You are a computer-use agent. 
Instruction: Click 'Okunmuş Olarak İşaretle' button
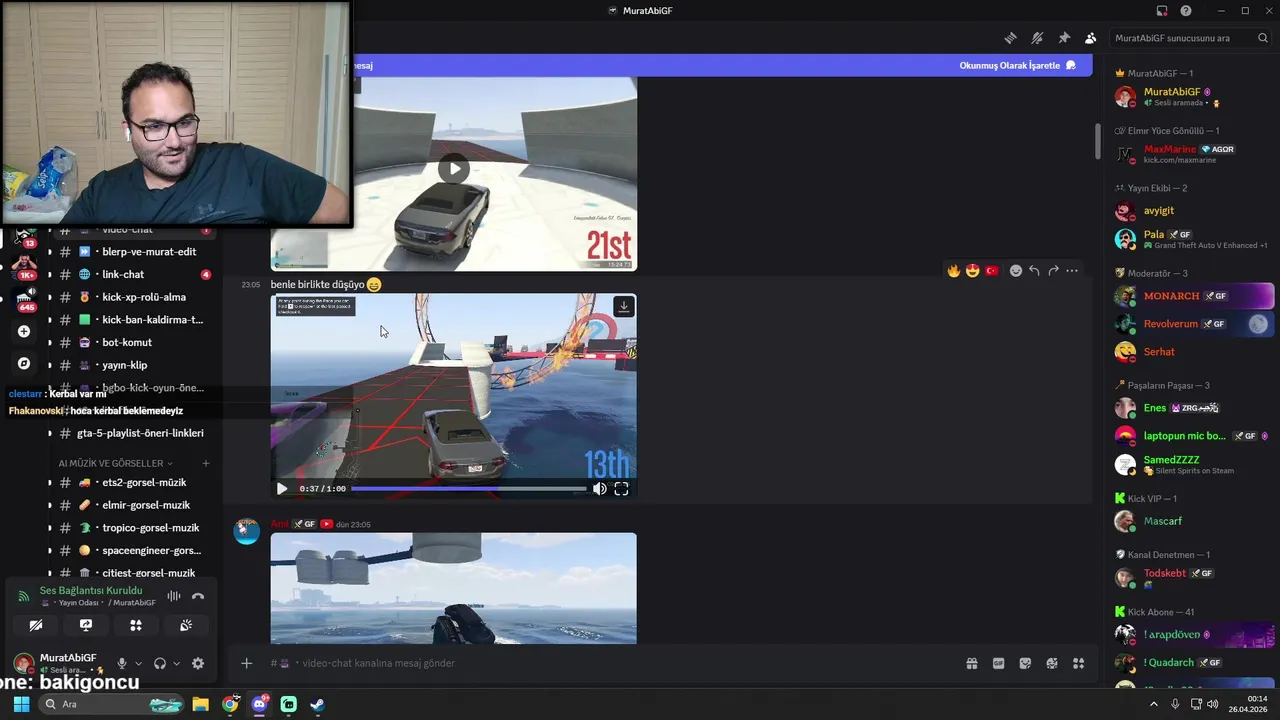click(1018, 65)
